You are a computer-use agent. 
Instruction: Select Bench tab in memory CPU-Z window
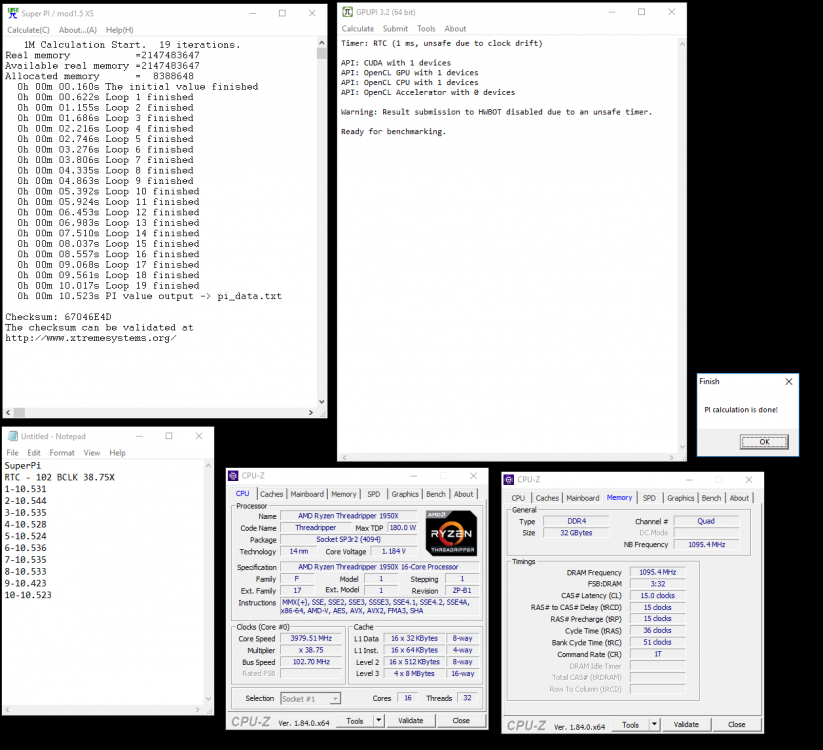711,498
